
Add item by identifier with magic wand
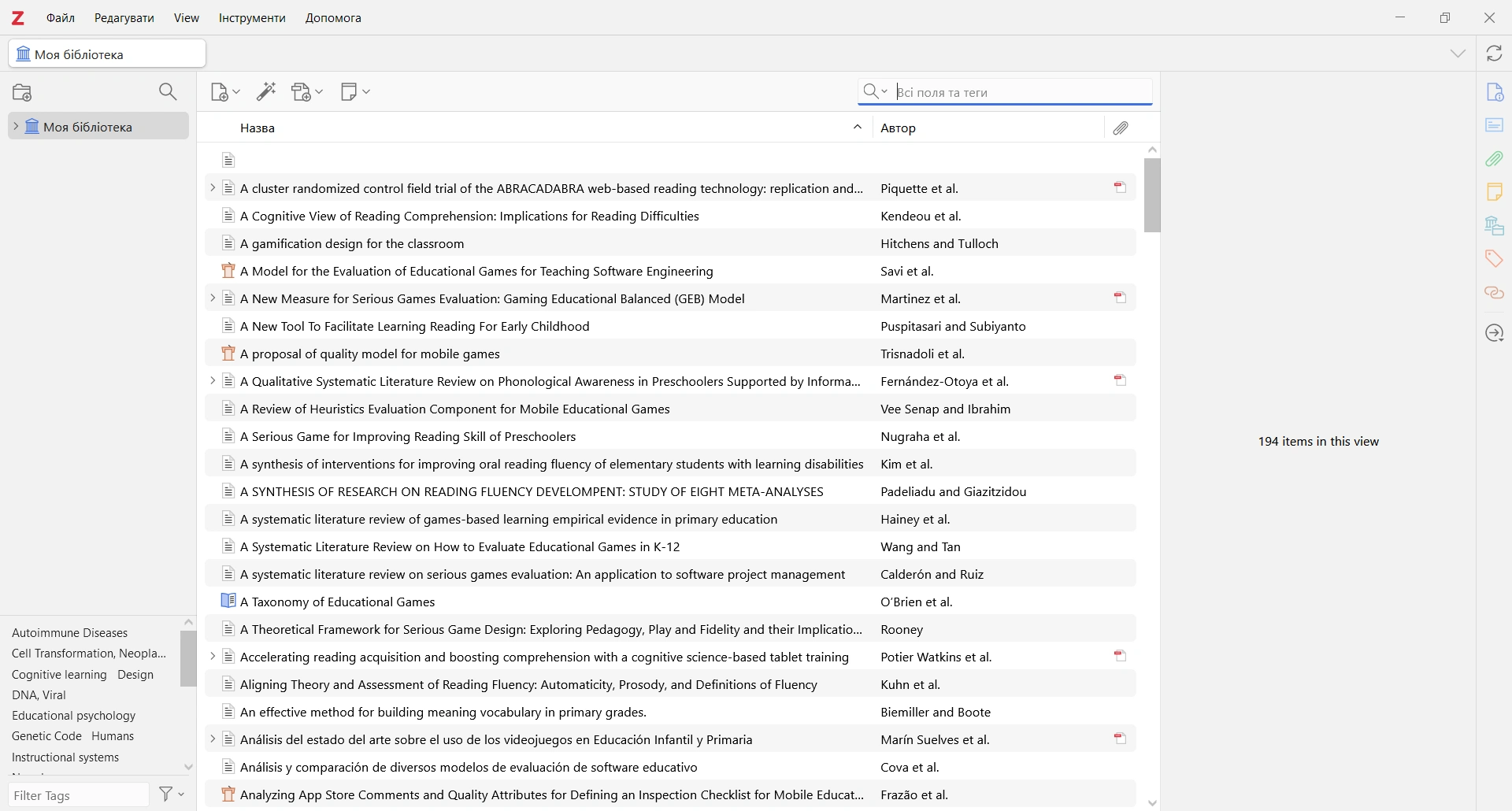tap(266, 93)
